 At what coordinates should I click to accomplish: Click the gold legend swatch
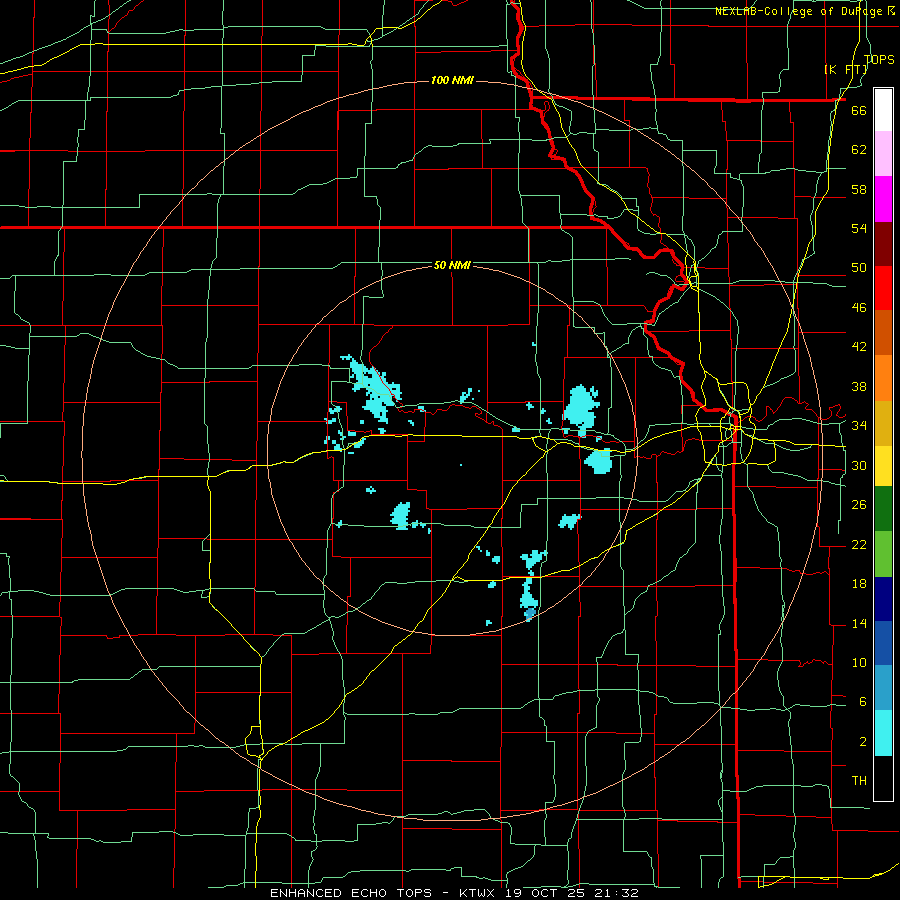883,423
